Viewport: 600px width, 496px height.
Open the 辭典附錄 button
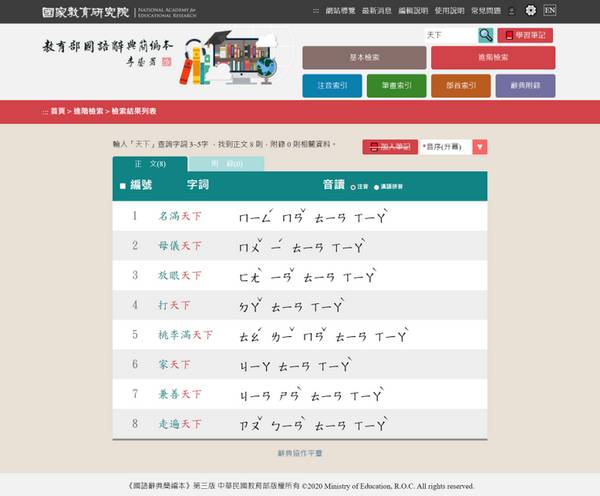click(525, 86)
